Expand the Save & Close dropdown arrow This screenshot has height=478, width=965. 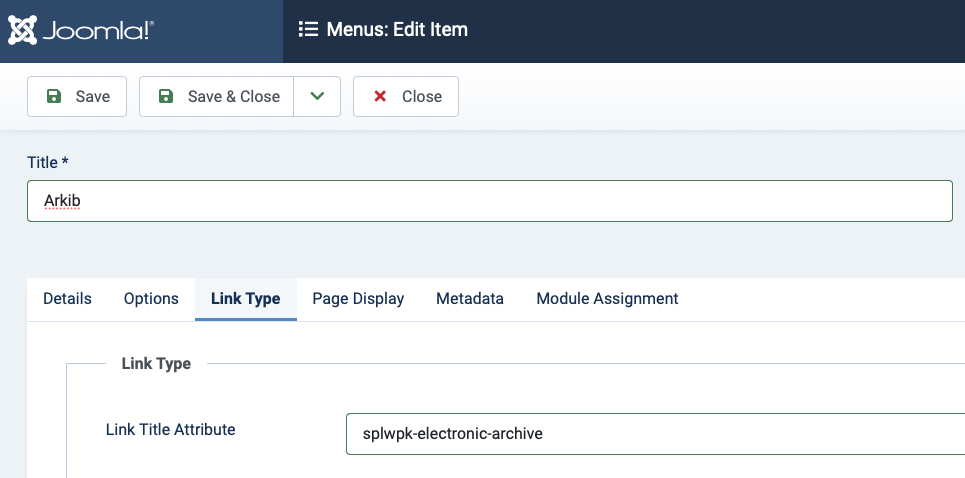pos(317,97)
